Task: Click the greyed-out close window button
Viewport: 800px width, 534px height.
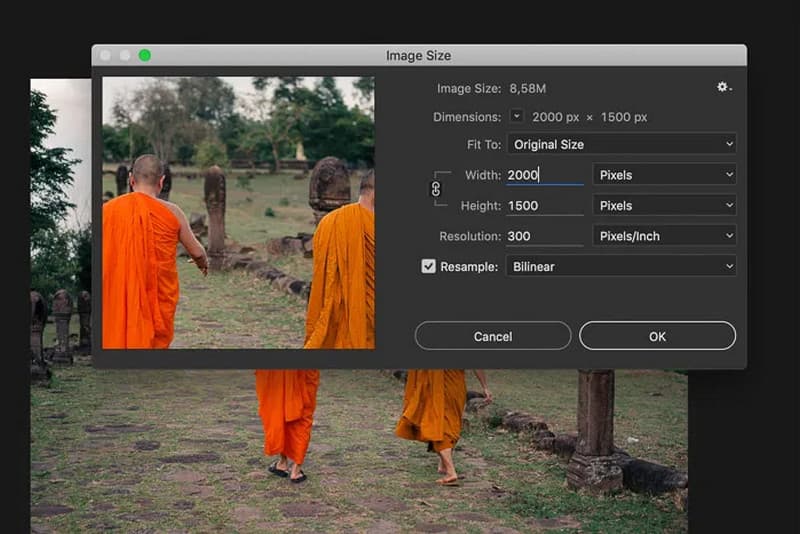Action: (106, 55)
